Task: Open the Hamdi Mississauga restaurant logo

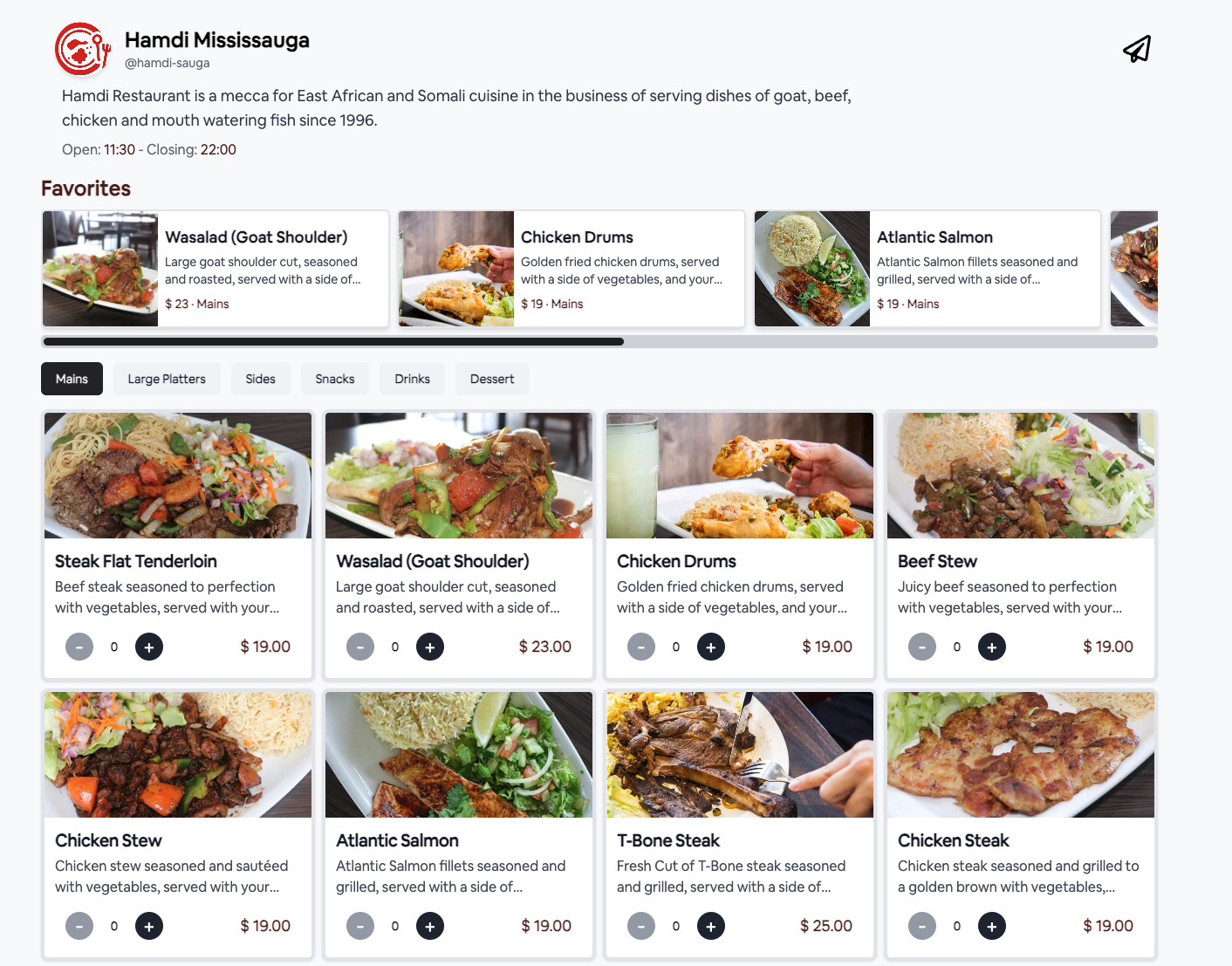Action: (83, 49)
